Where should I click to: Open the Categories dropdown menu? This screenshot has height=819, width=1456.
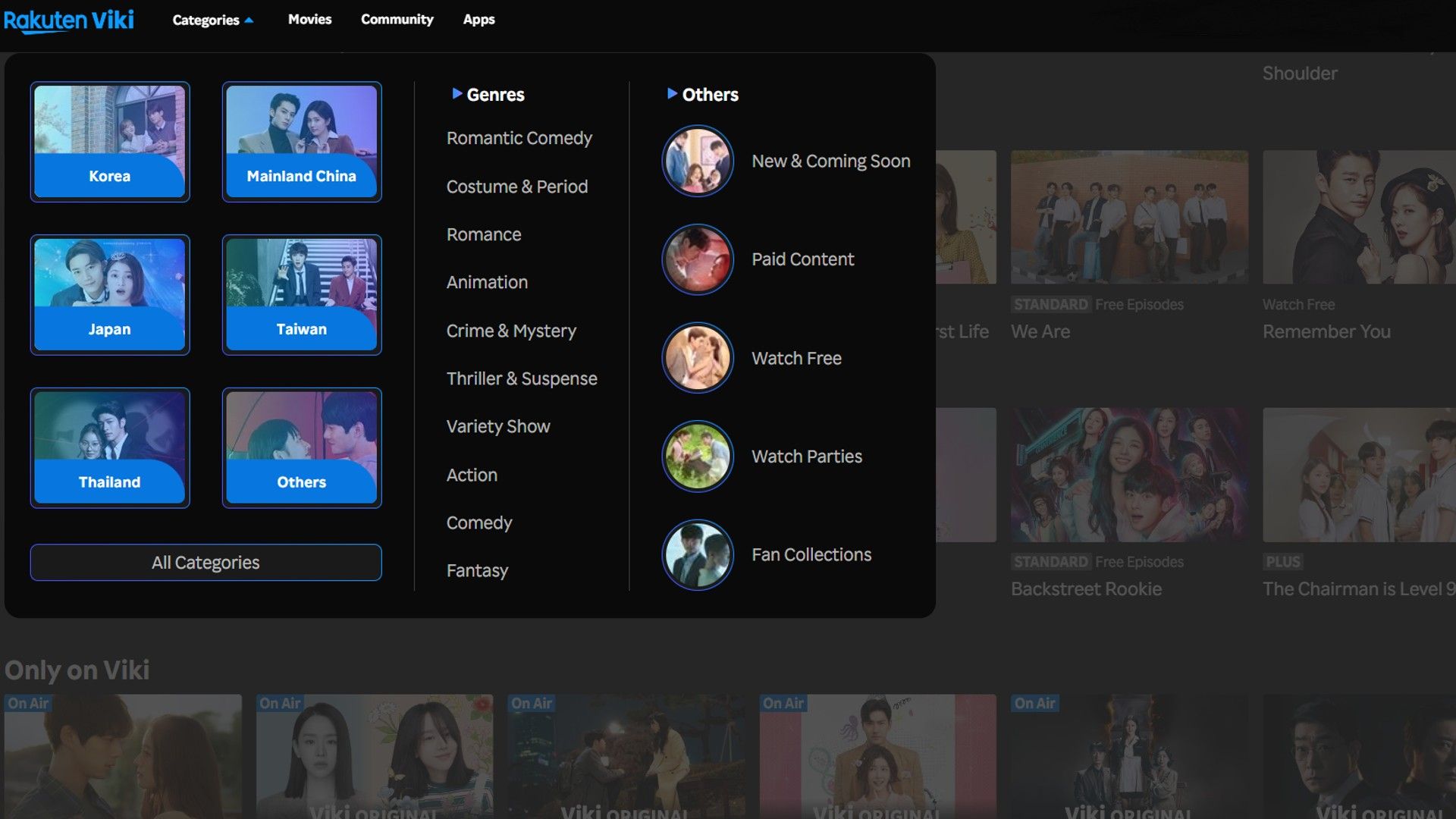click(211, 20)
